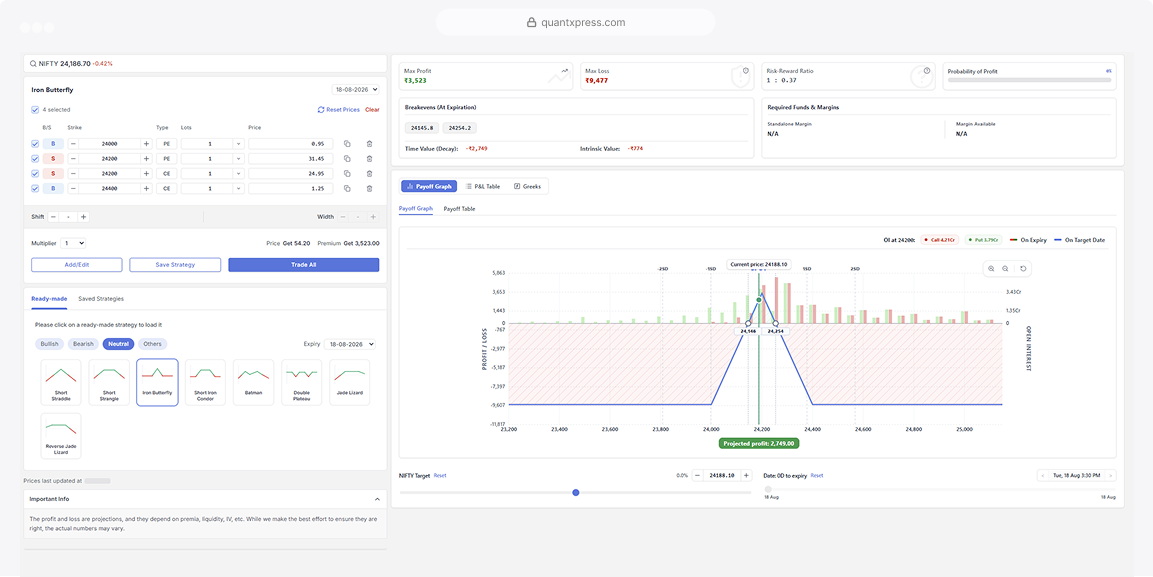The width and height of the screenshot is (1153, 577).
Task: Click the date-to-expiry slider handle
Action: point(768,490)
